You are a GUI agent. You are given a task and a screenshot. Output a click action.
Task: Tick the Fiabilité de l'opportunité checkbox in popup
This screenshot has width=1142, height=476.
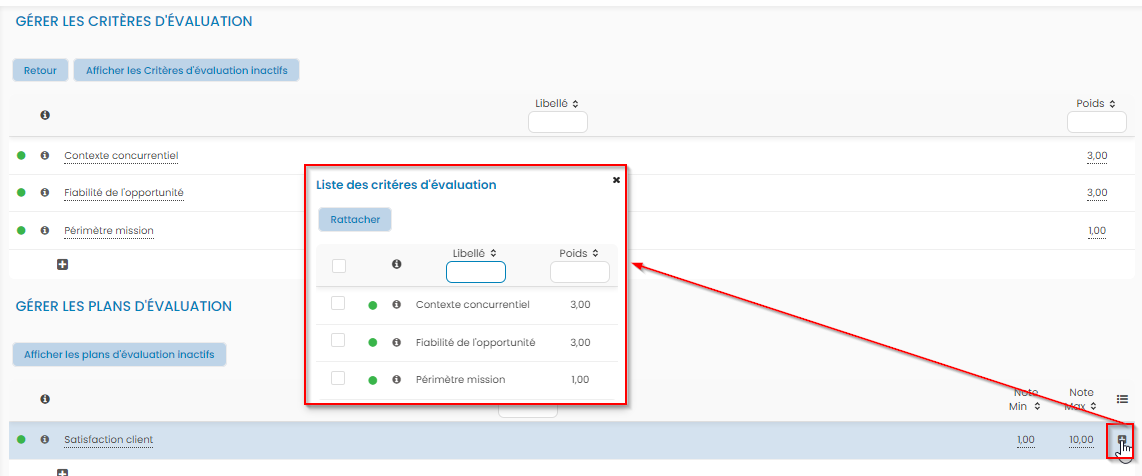pos(338,341)
